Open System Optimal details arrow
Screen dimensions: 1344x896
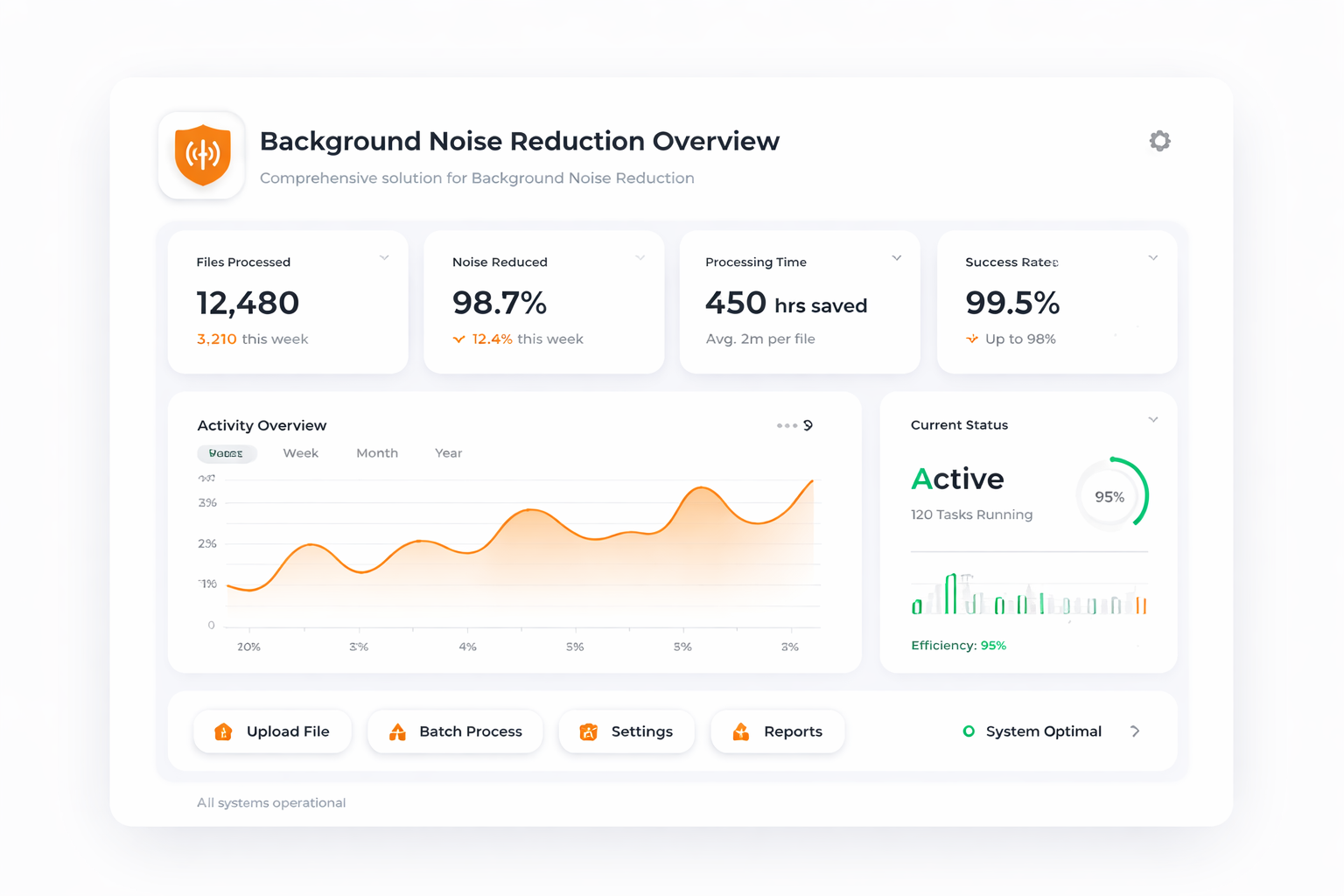[1135, 731]
